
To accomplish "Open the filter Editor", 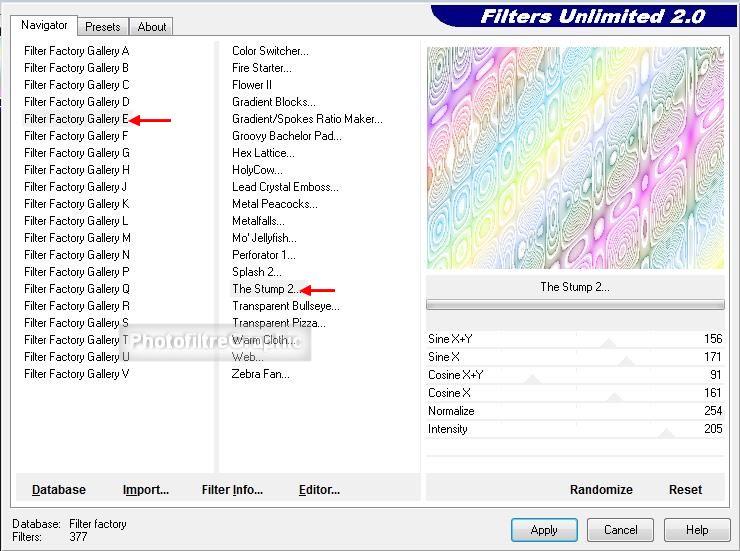I will pos(319,490).
